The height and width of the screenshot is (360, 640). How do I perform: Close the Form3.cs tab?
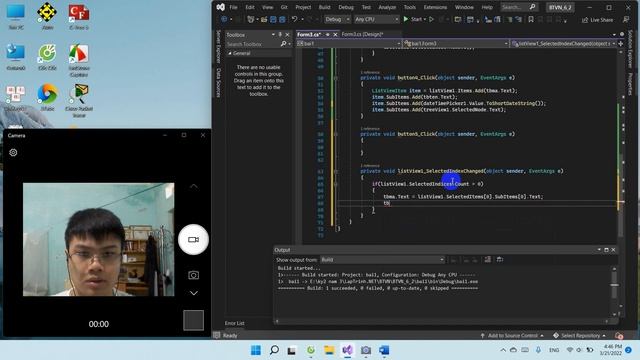coord(335,35)
